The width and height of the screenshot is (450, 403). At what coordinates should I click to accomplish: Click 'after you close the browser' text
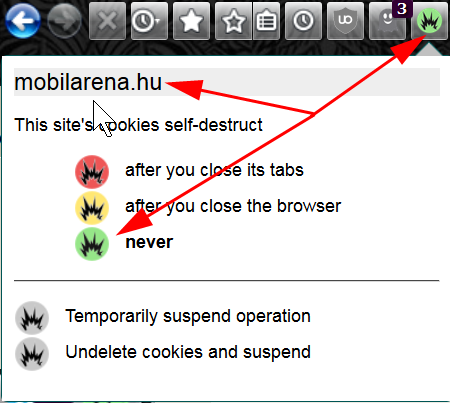point(233,206)
